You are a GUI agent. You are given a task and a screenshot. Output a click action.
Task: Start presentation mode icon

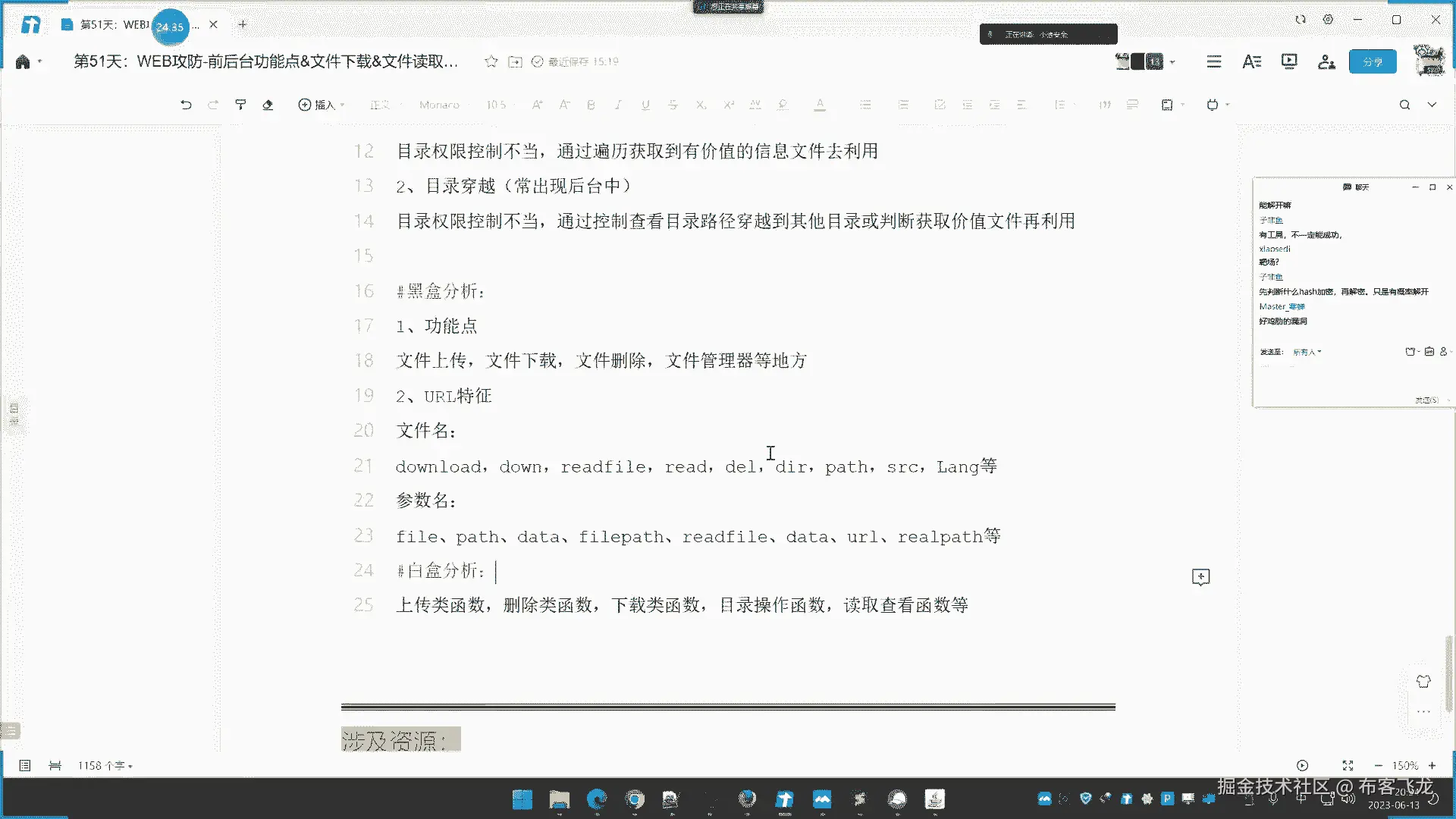pos(1289,61)
